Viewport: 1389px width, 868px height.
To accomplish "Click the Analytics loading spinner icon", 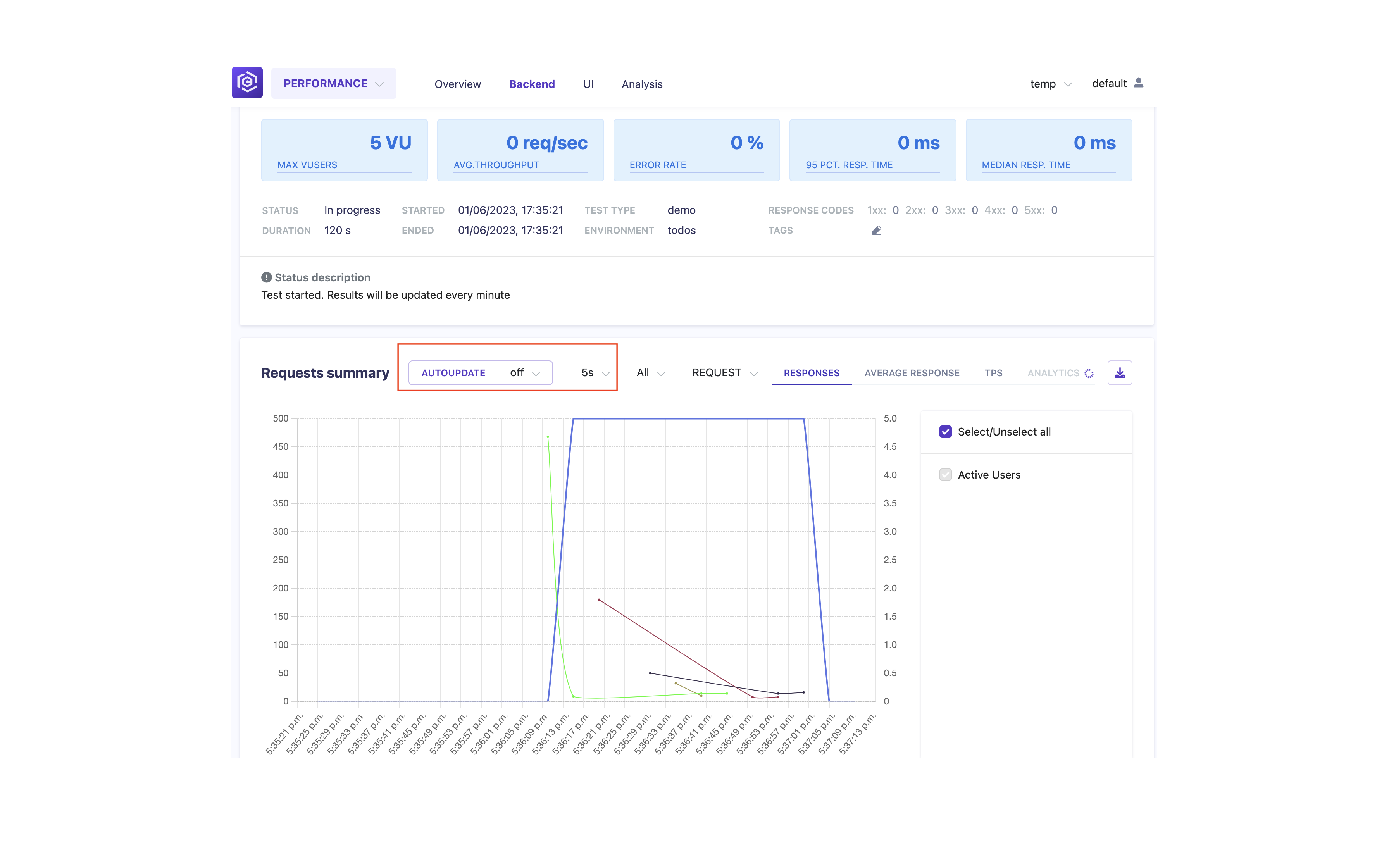I will 1089,373.
